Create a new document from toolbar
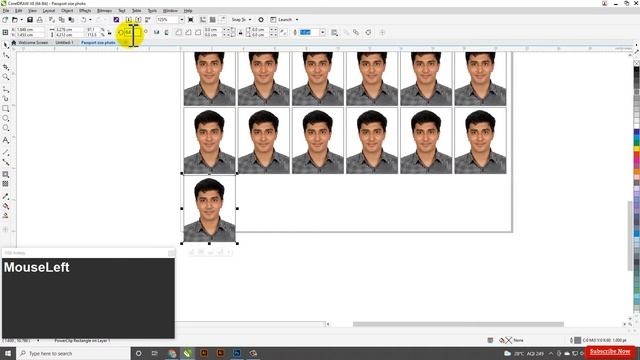 (5, 20)
